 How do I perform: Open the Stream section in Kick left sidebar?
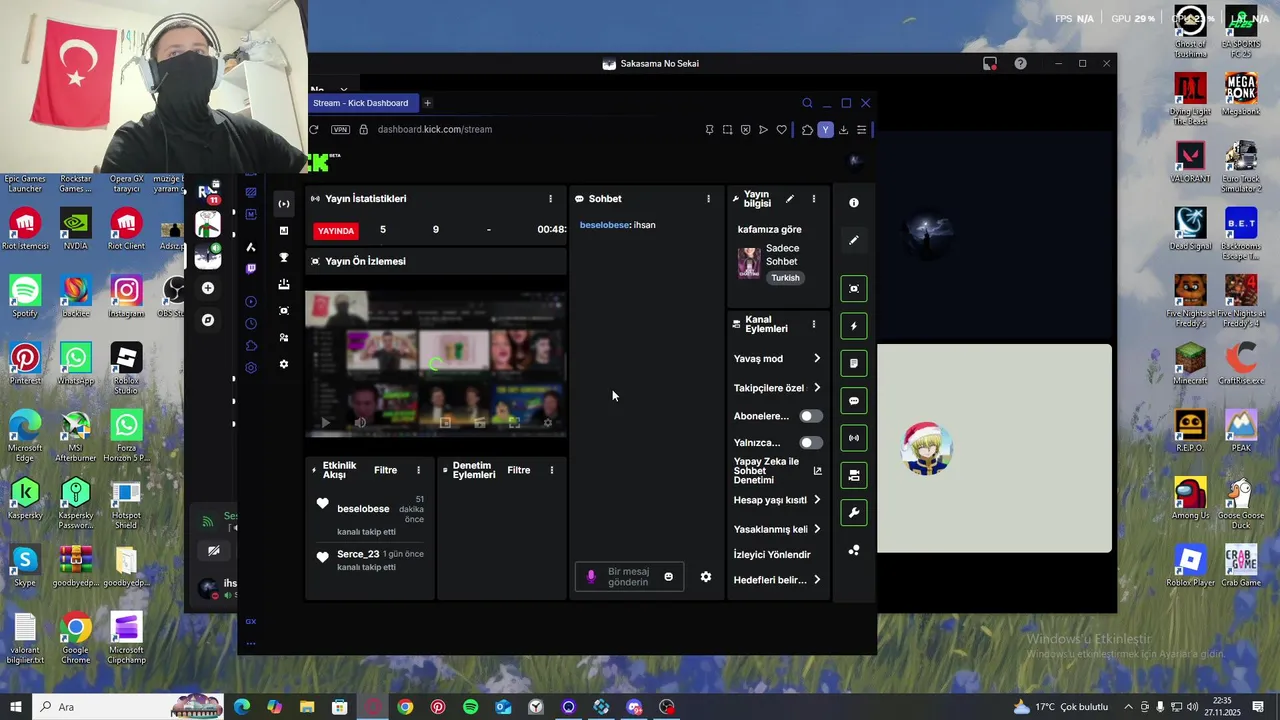(x=284, y=204)
